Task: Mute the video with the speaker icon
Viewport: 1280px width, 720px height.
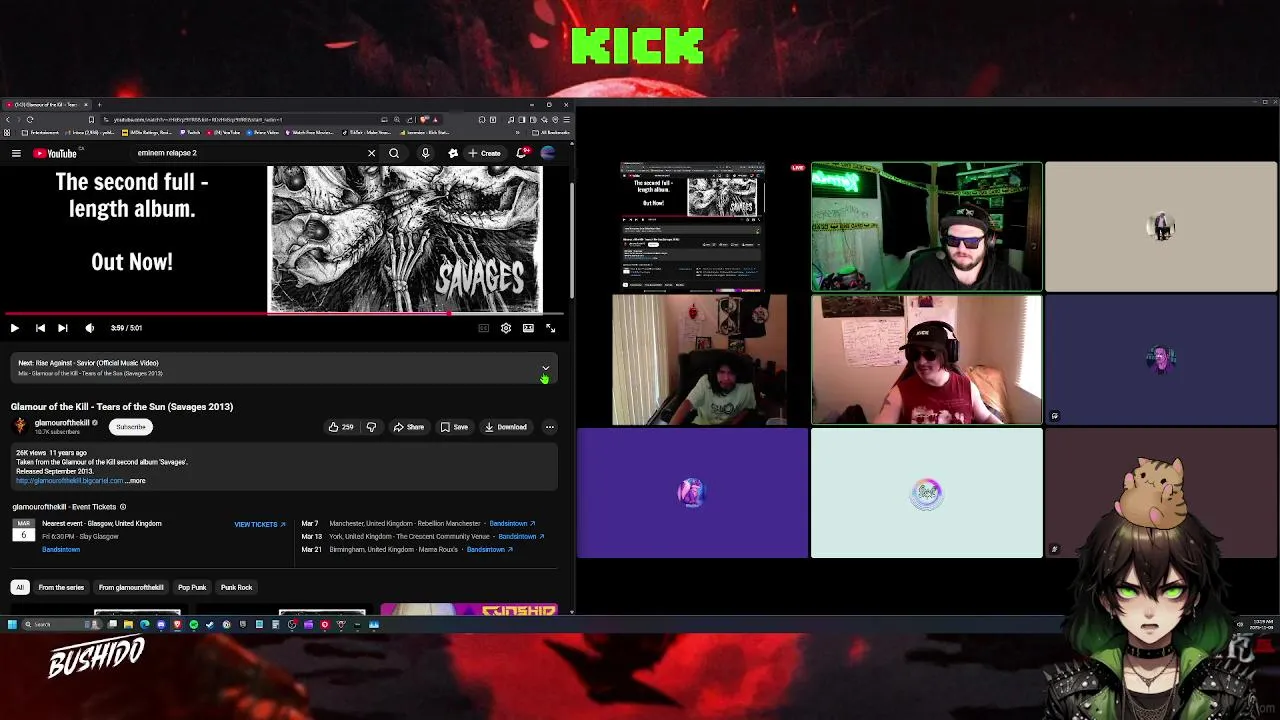Action: point(89,328)
